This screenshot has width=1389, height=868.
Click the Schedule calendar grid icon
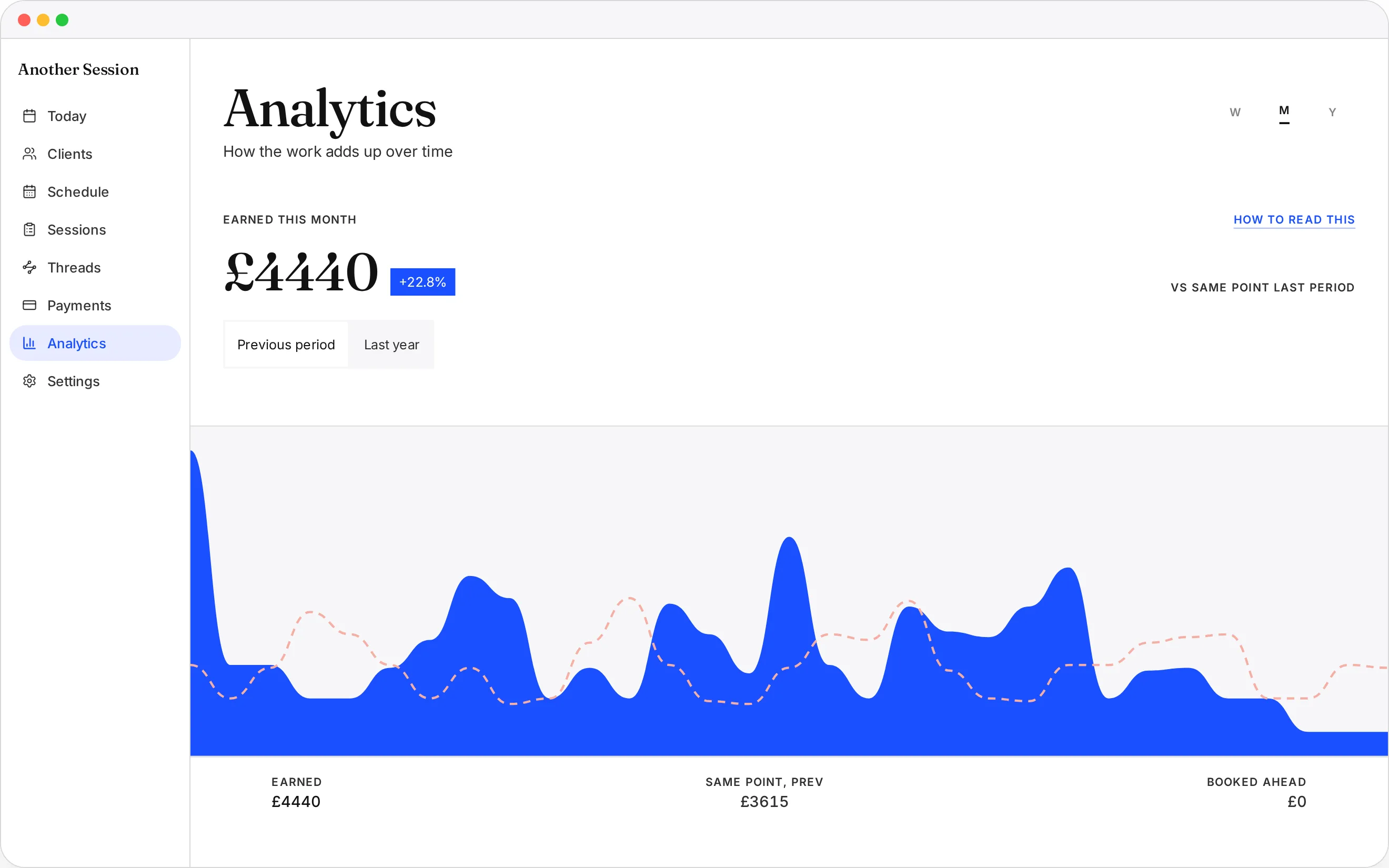pyautogui.click(x=29, y=191)
